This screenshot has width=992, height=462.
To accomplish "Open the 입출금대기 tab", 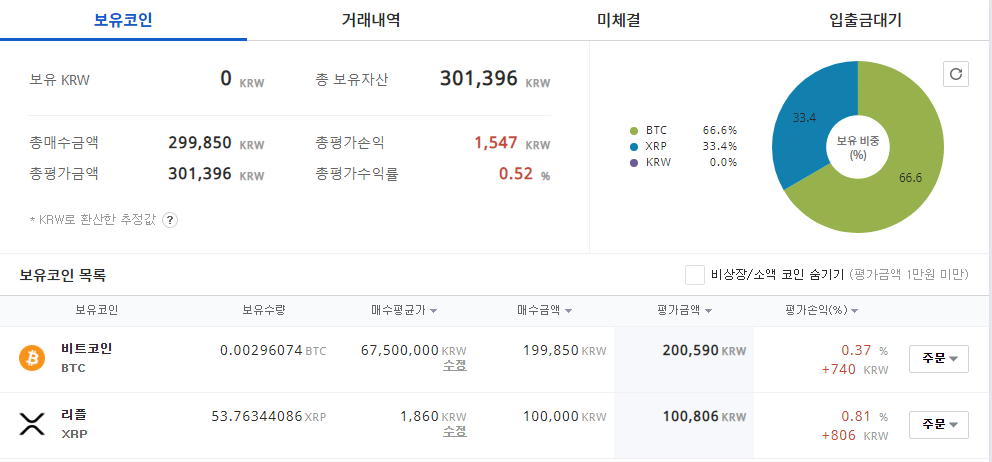I will tap(865, 20).
